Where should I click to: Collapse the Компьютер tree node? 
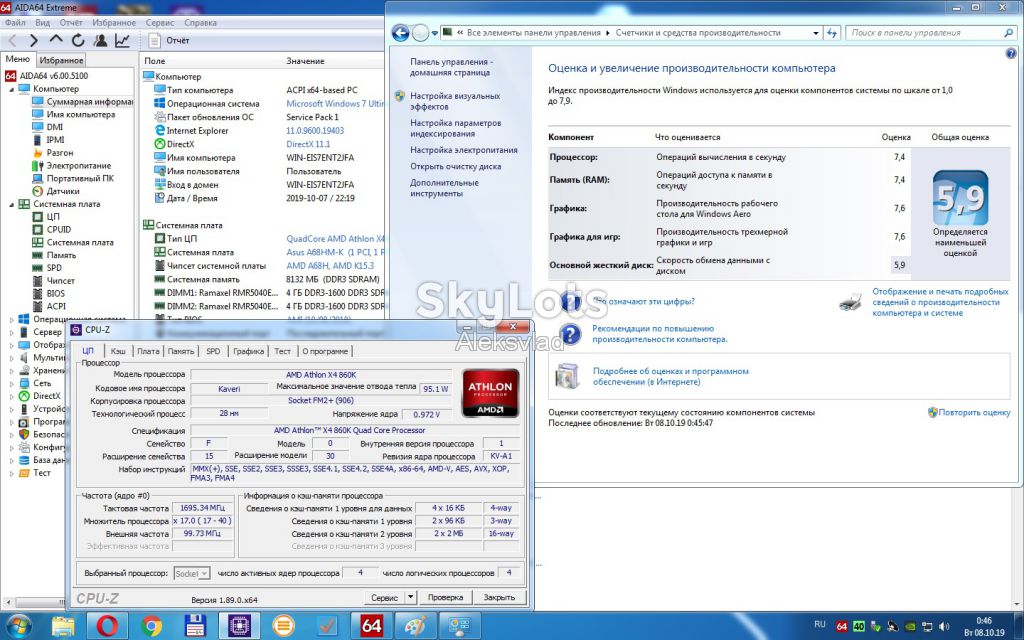click(x=12, y=89)
